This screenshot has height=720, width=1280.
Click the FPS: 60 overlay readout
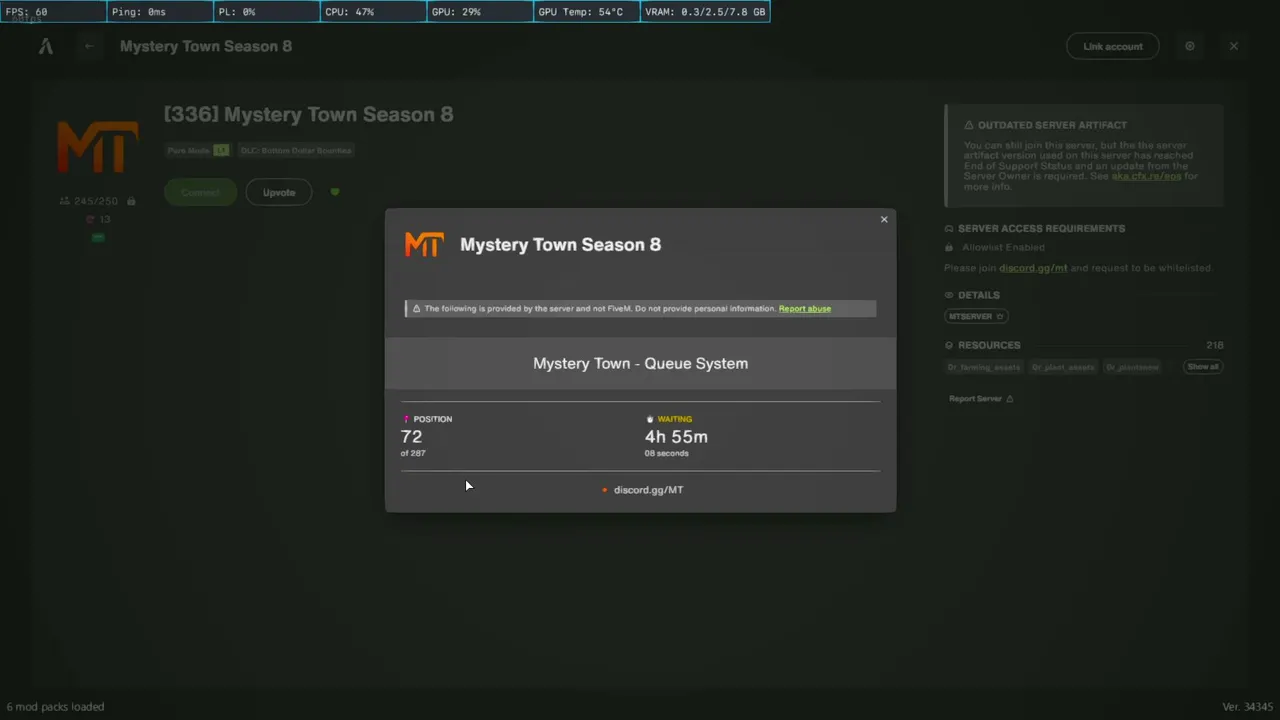(x=53, y=12)
